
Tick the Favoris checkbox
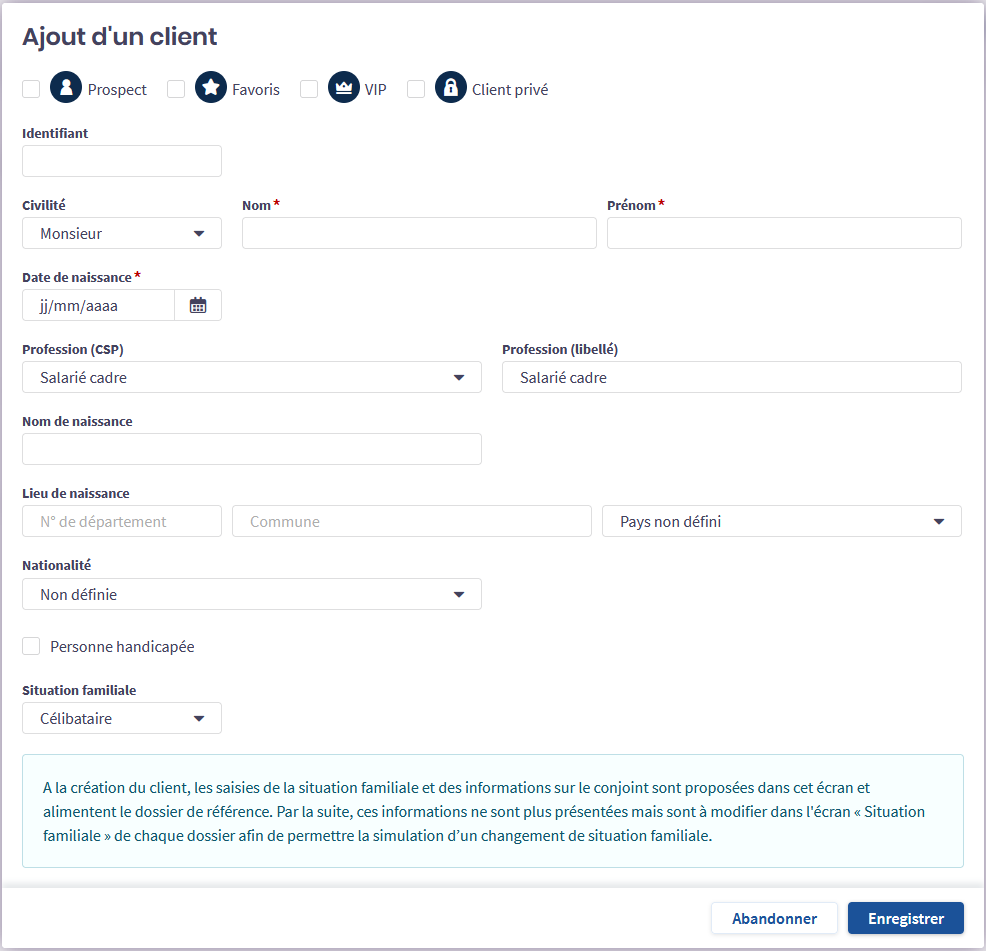click(176, 89)
